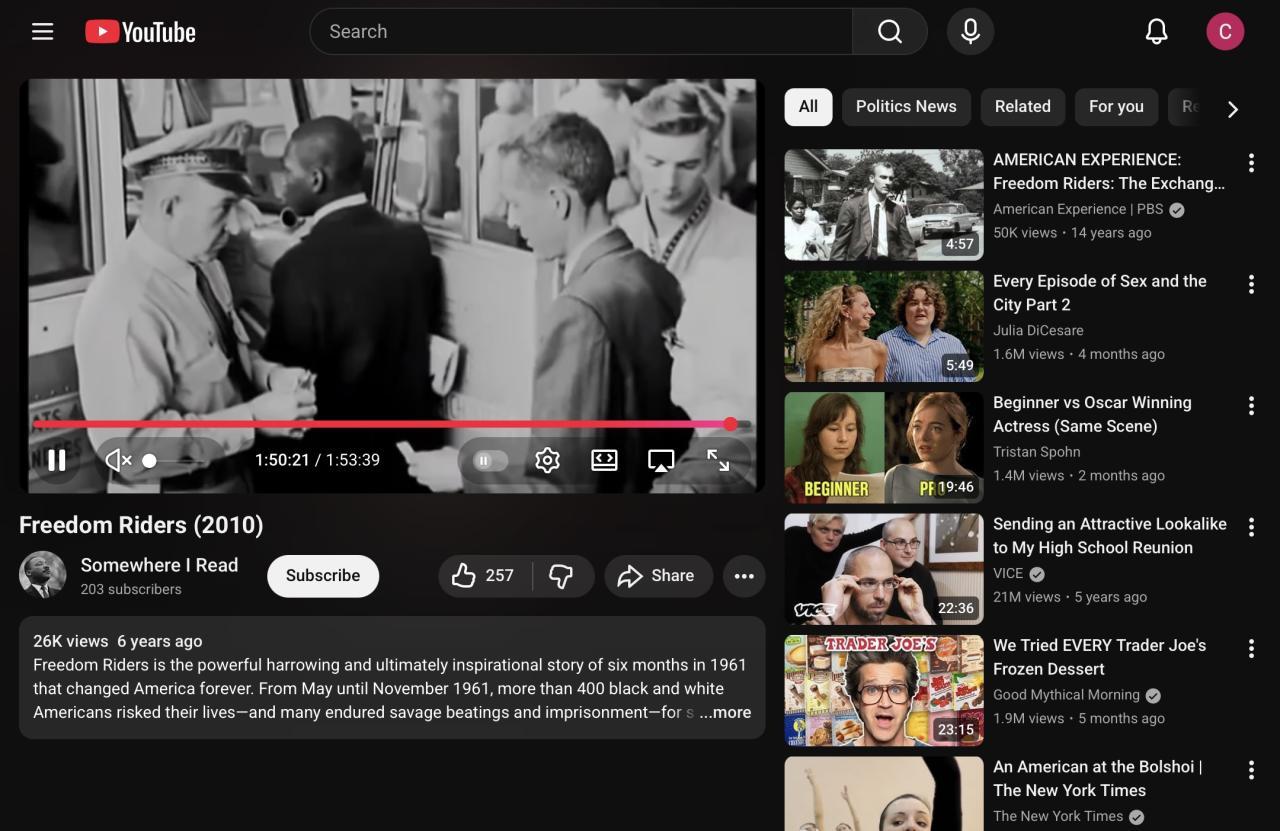
Task: Select the For you chip
Action: [x=1116, y=107]
